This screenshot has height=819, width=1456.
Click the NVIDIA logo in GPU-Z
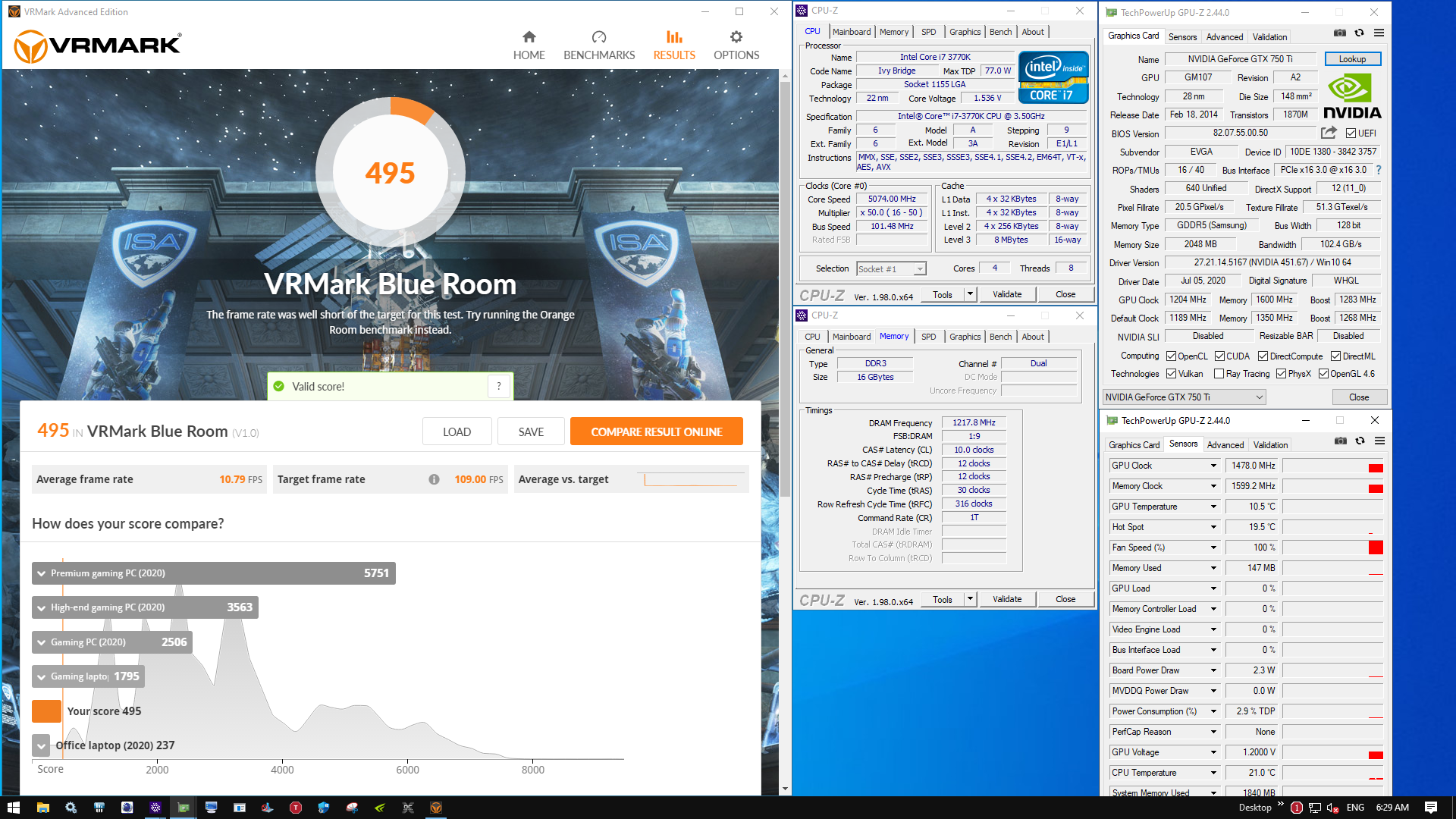click(x=1352, y=97)
